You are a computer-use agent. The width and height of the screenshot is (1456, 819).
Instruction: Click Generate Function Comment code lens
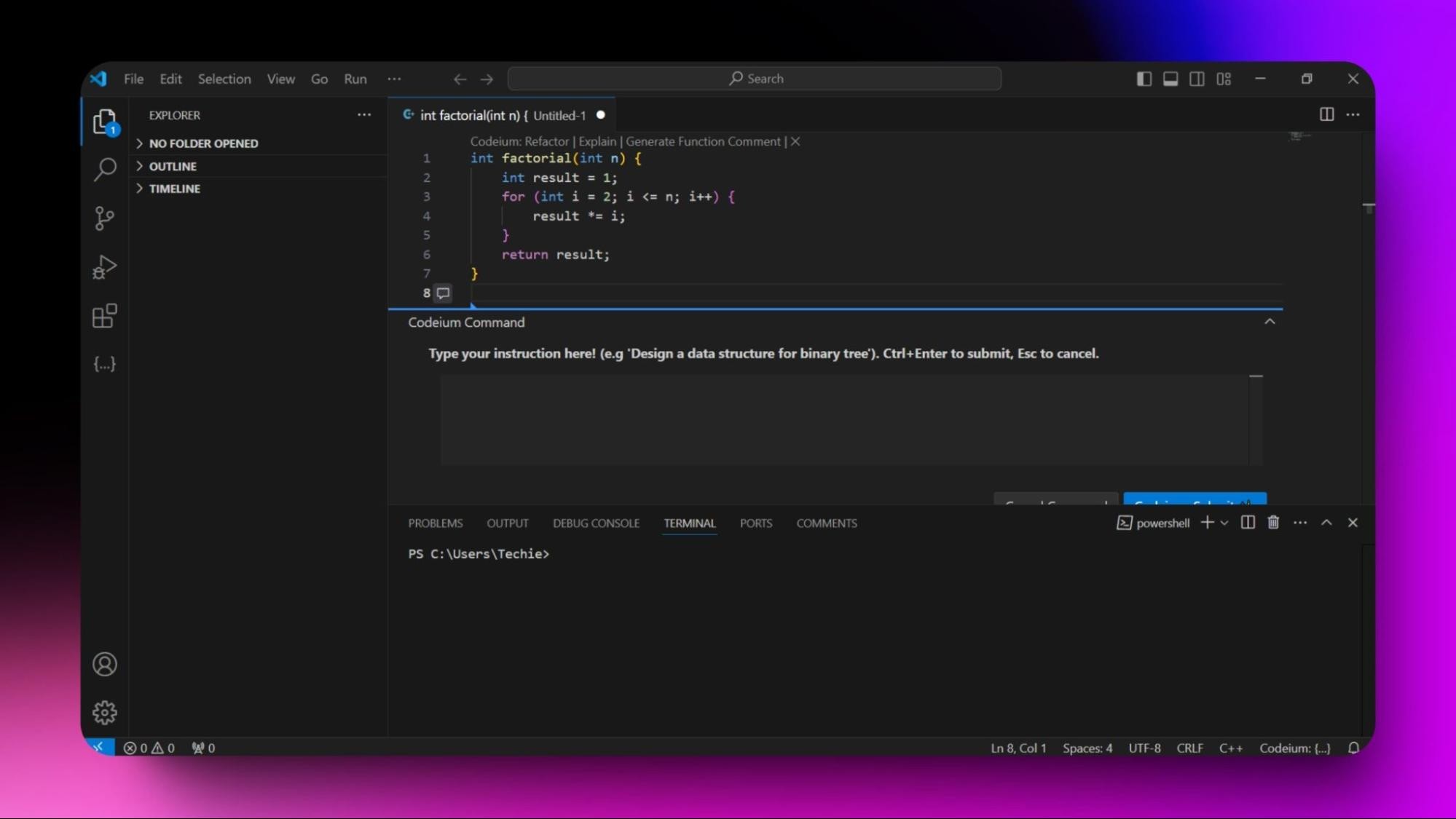pos(703,141)
